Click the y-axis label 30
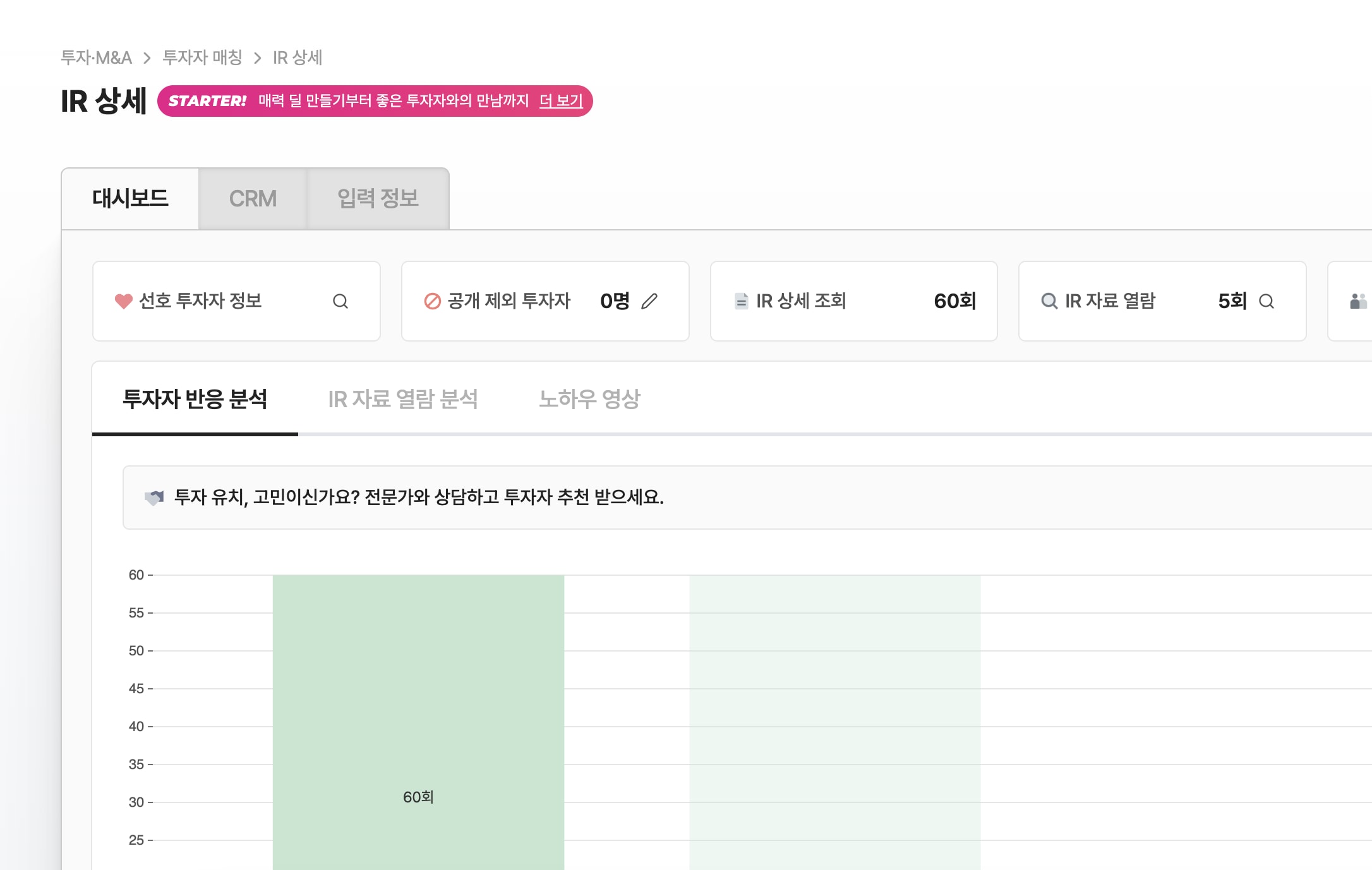This screenshot has width=1372, height=870. pos(136,802)
